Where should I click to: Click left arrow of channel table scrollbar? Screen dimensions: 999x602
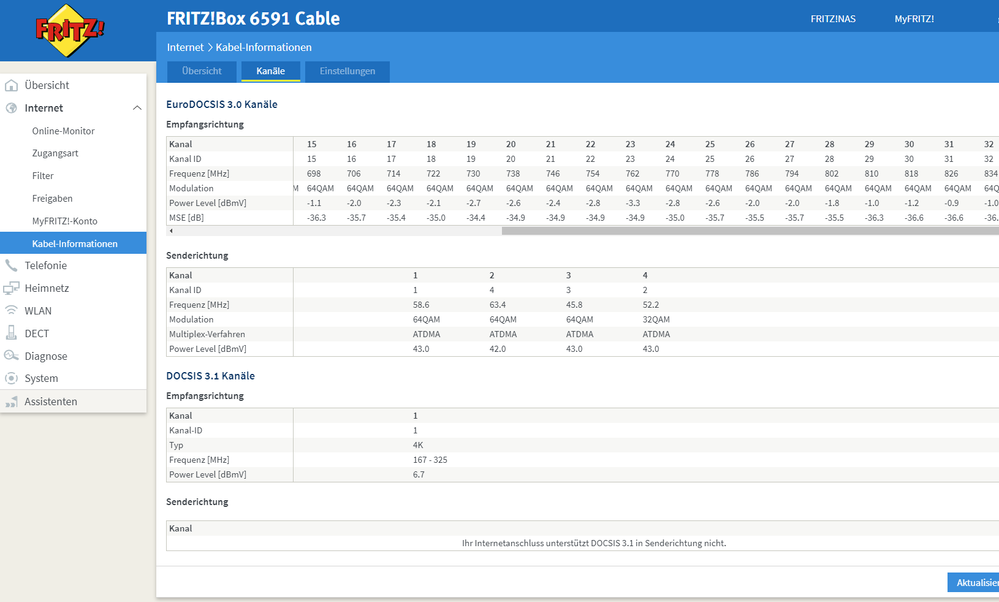tap(171, 231)
